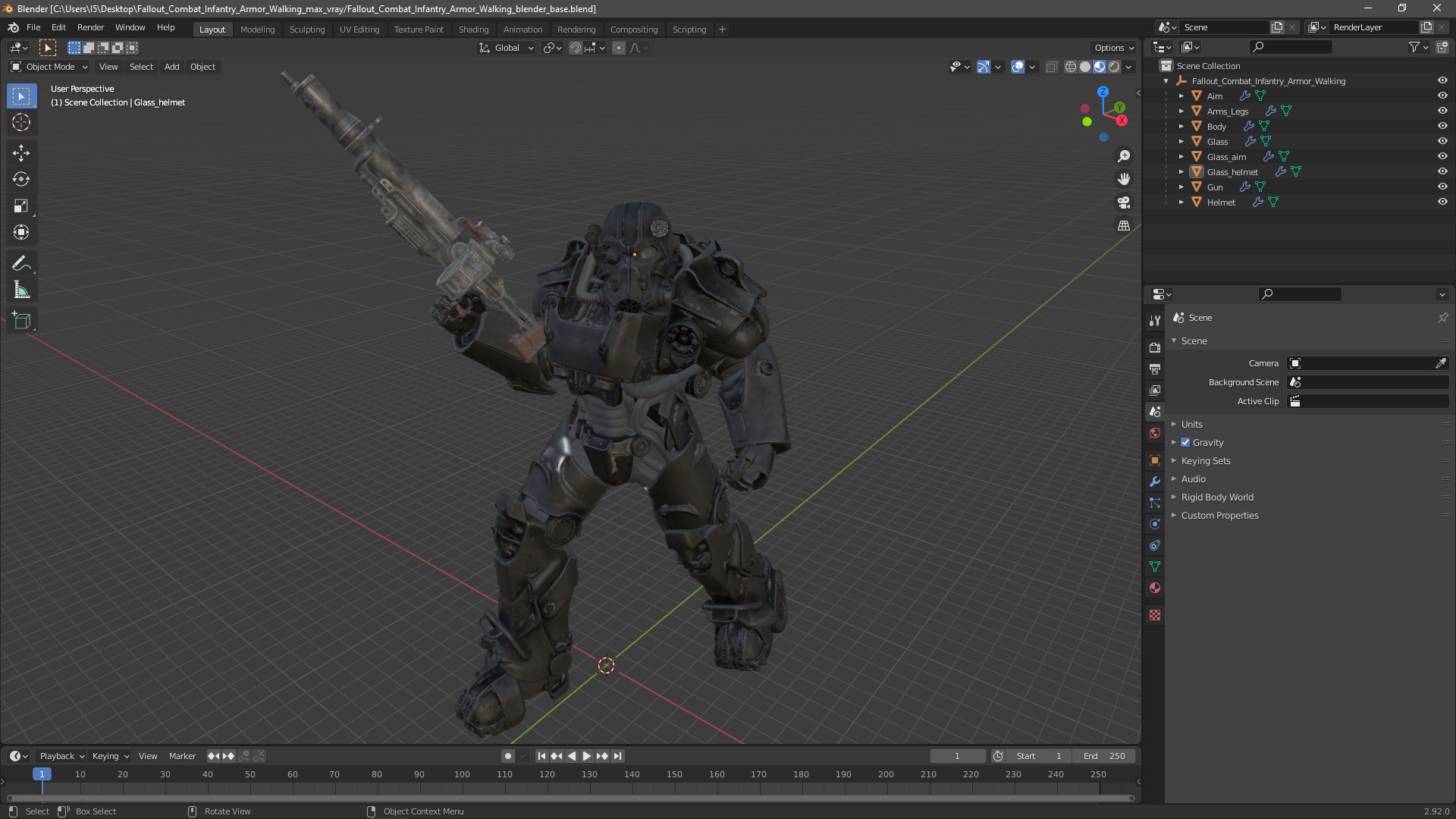The image size is (1456, 819).
Task: Jump to the timeline end frame
Action: [x=617, y=756]
